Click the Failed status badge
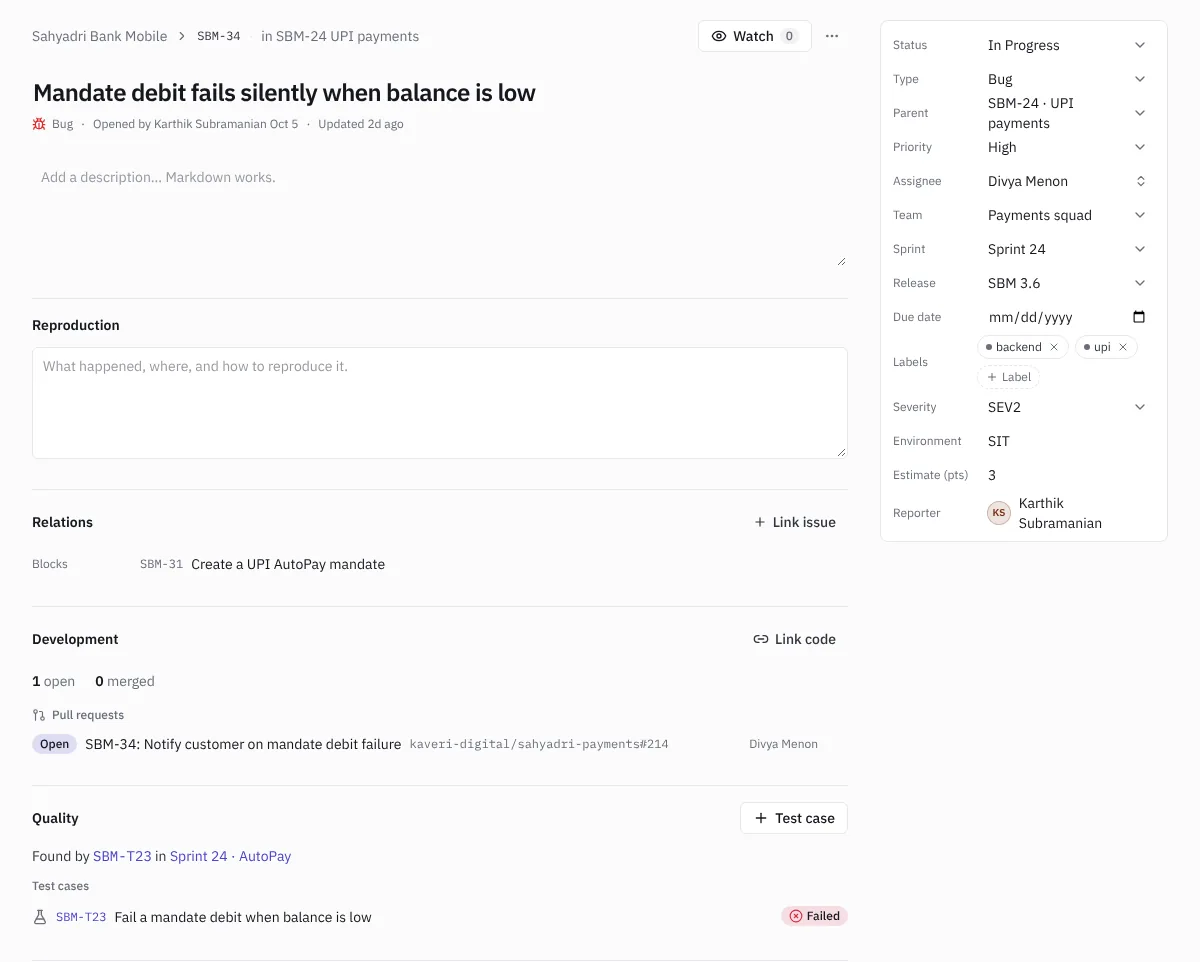This screenshot has height=962, width=1200. [x=814, y=916]
